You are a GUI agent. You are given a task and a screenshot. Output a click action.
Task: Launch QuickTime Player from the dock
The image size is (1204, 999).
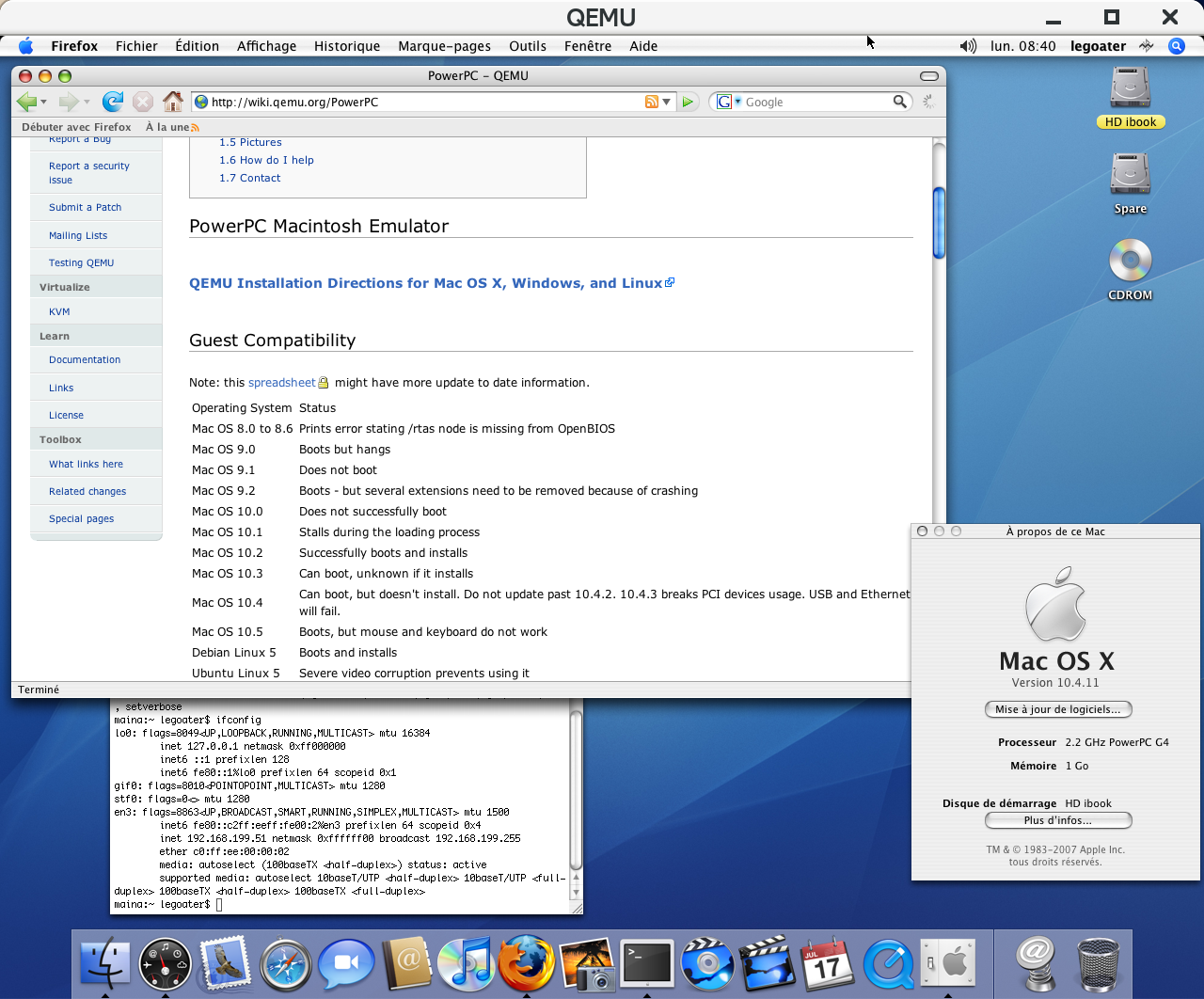pyautogui.click(x=888, y=964)
